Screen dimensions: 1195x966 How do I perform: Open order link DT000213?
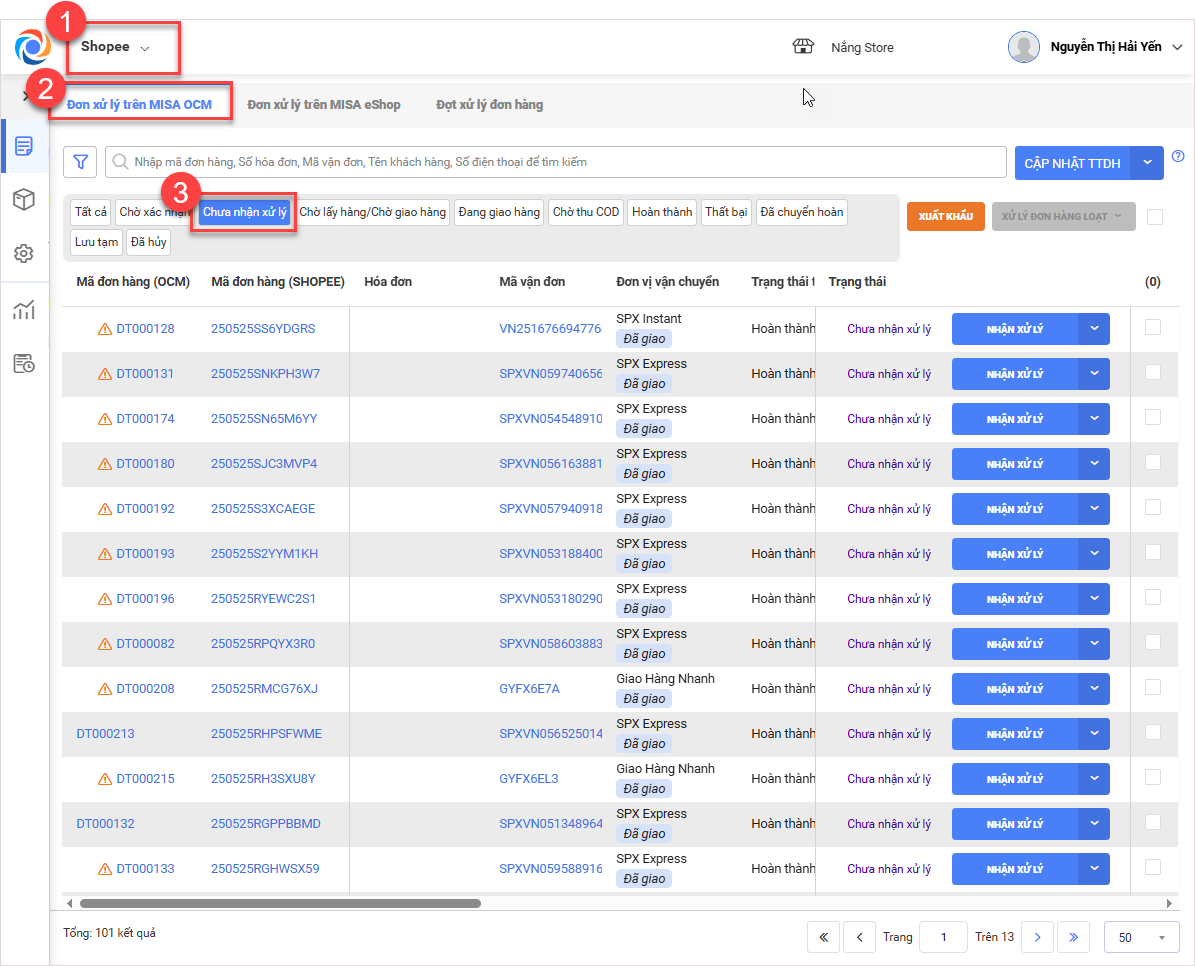tap(105, 734)
